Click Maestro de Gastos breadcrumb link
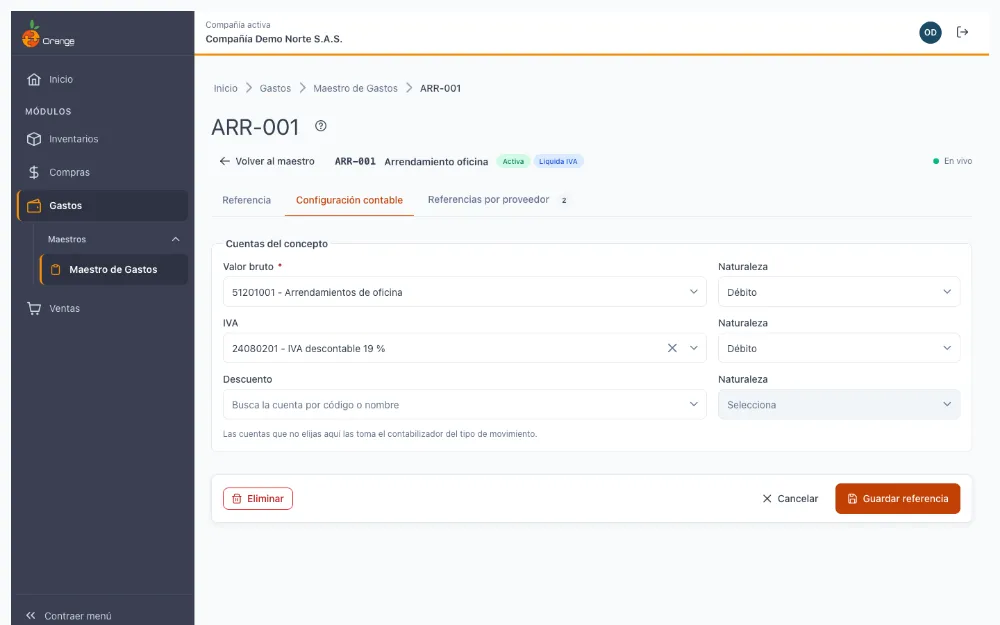This screenshot has width=1000, height=625. pos(355,89)
